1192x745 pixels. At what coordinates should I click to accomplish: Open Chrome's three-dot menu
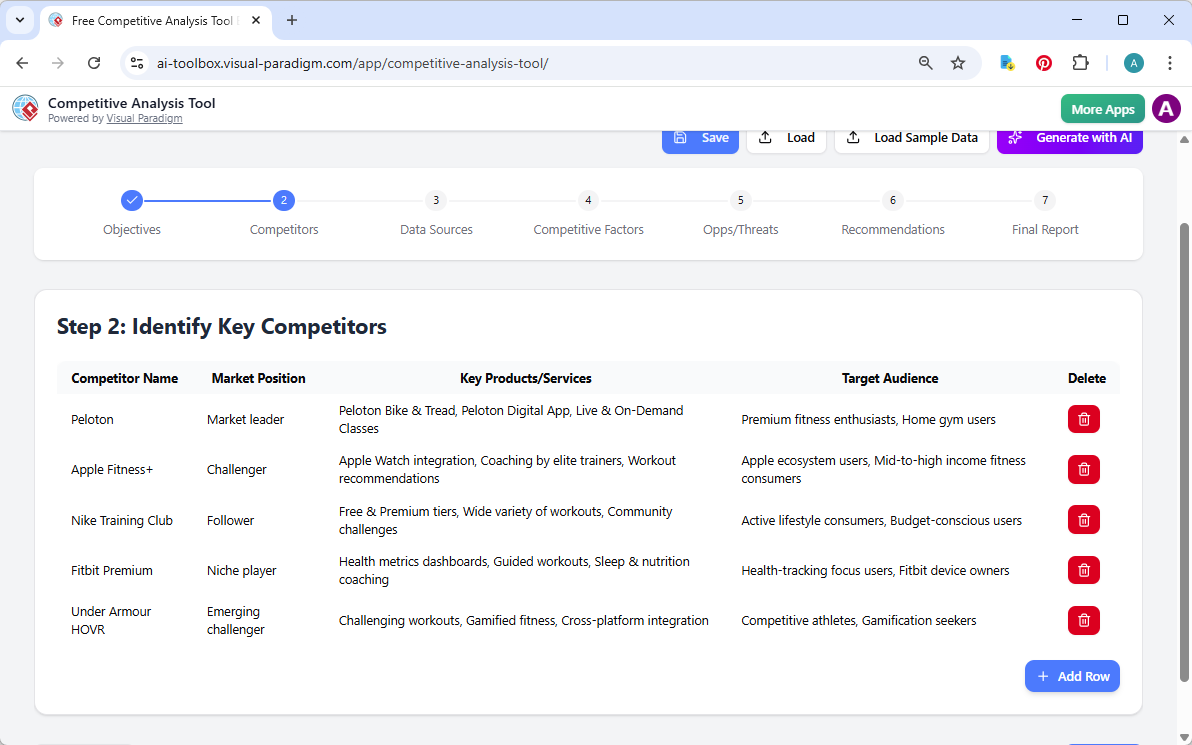[x=1169, y=62]
